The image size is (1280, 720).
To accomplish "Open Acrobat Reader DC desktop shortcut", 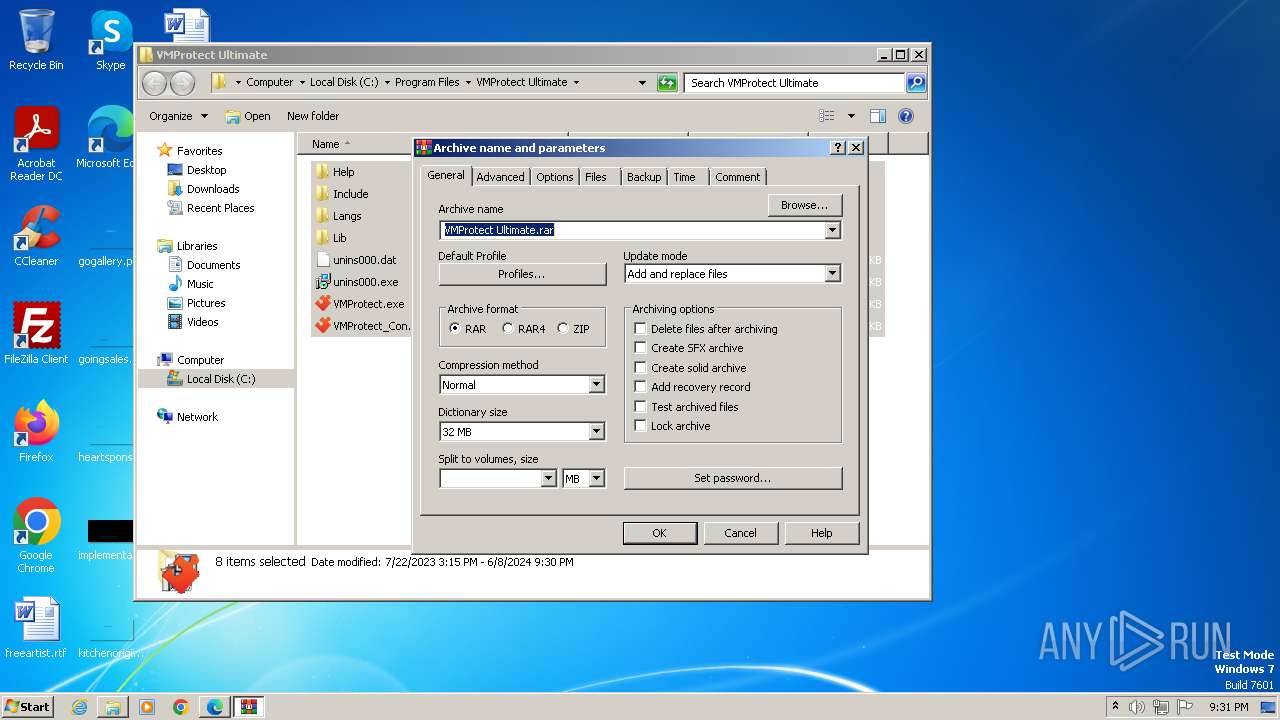I will pos(36,144).
